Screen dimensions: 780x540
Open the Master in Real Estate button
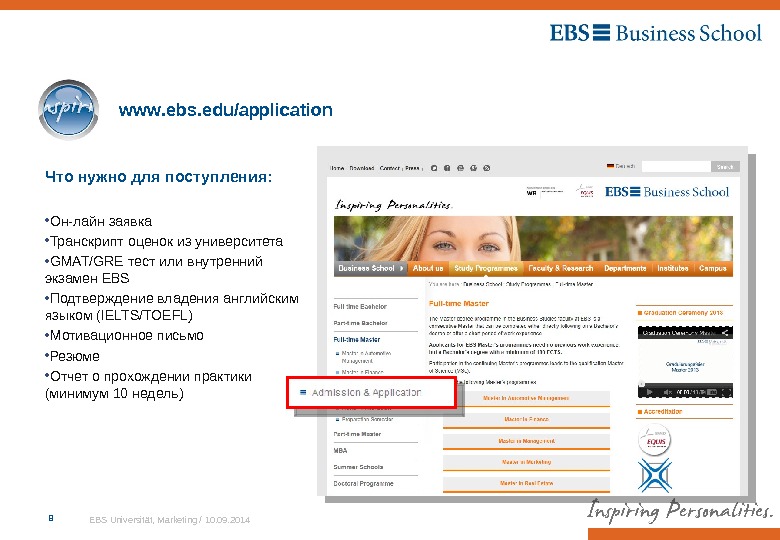pyautogui.click(x=526, y=483)
